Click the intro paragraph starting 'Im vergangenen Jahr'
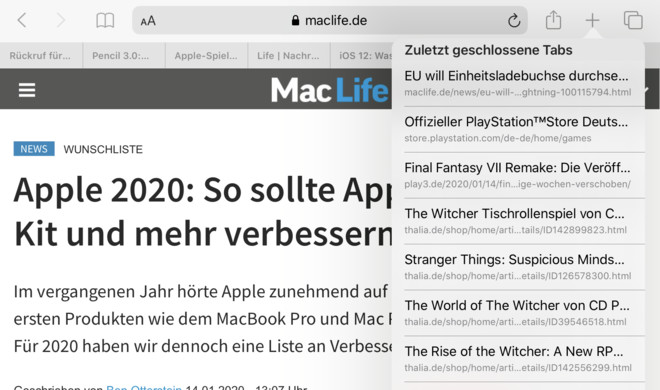660x390 pixels. tap(203, 318)
